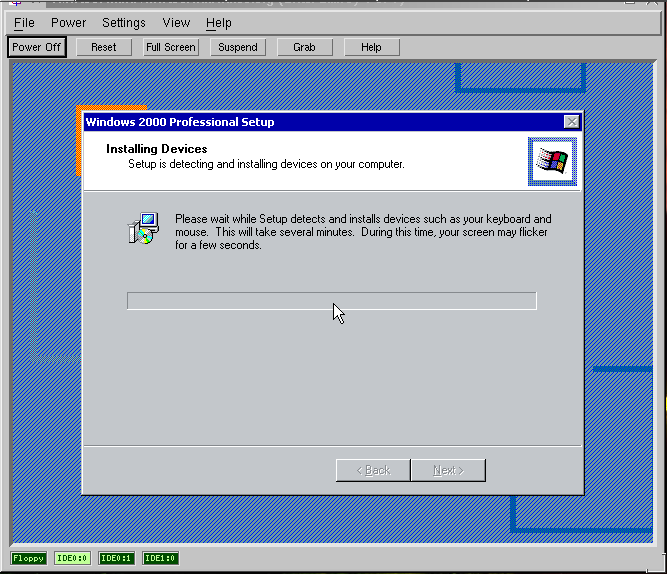Suspend the virtual machine

(x=238, y=47)
